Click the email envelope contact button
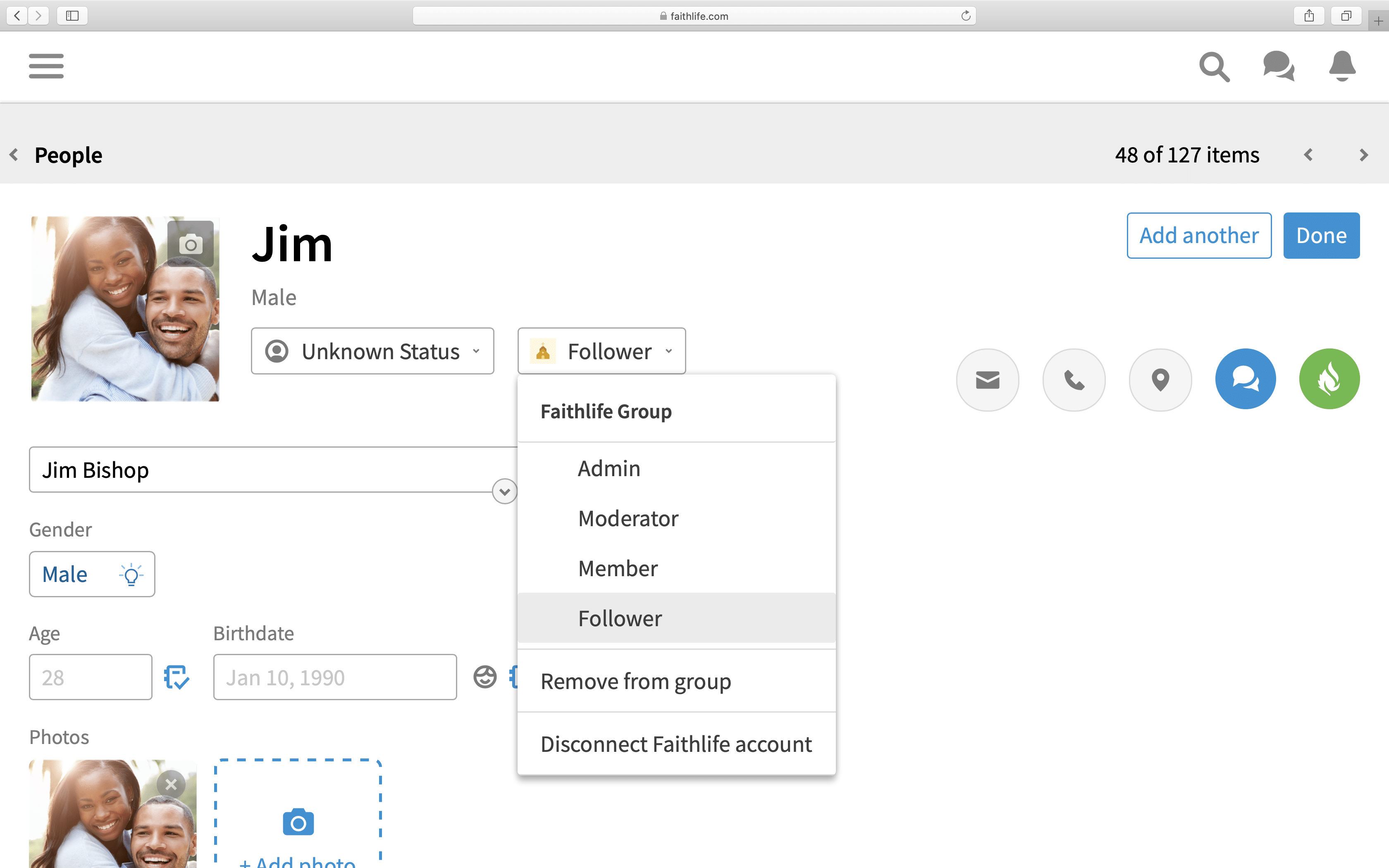The height and width of the screenshot is (868, 1389). coord(987,379)
